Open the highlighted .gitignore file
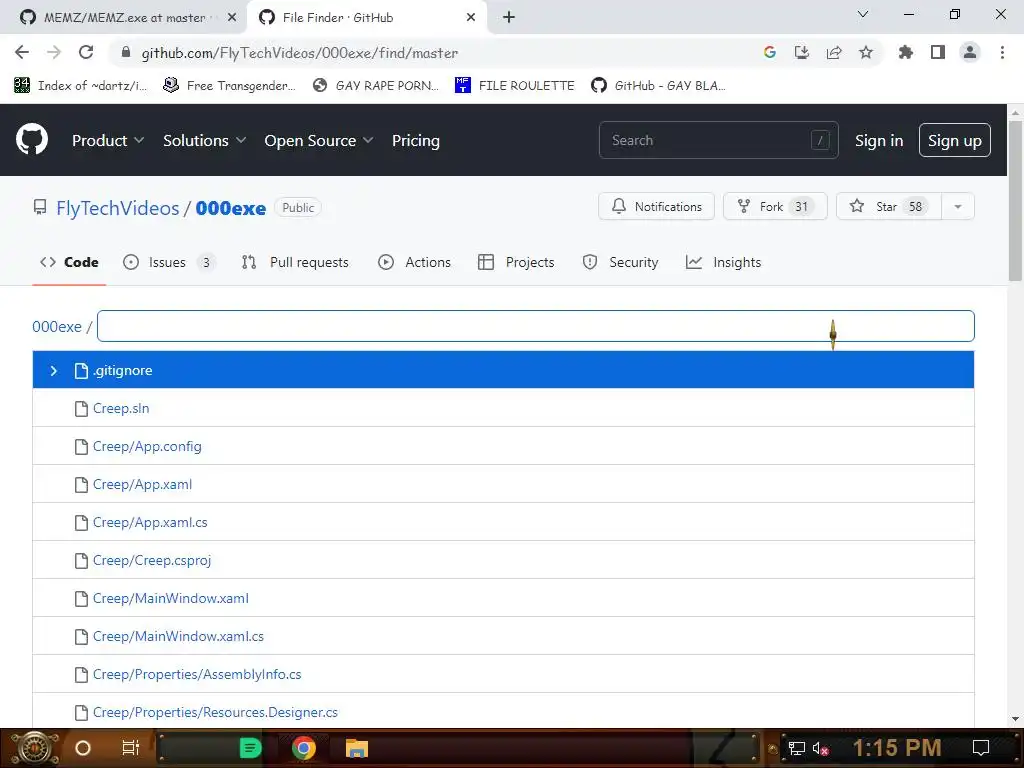The height and width of the screenshot is (768, 1024). (504, 370)
